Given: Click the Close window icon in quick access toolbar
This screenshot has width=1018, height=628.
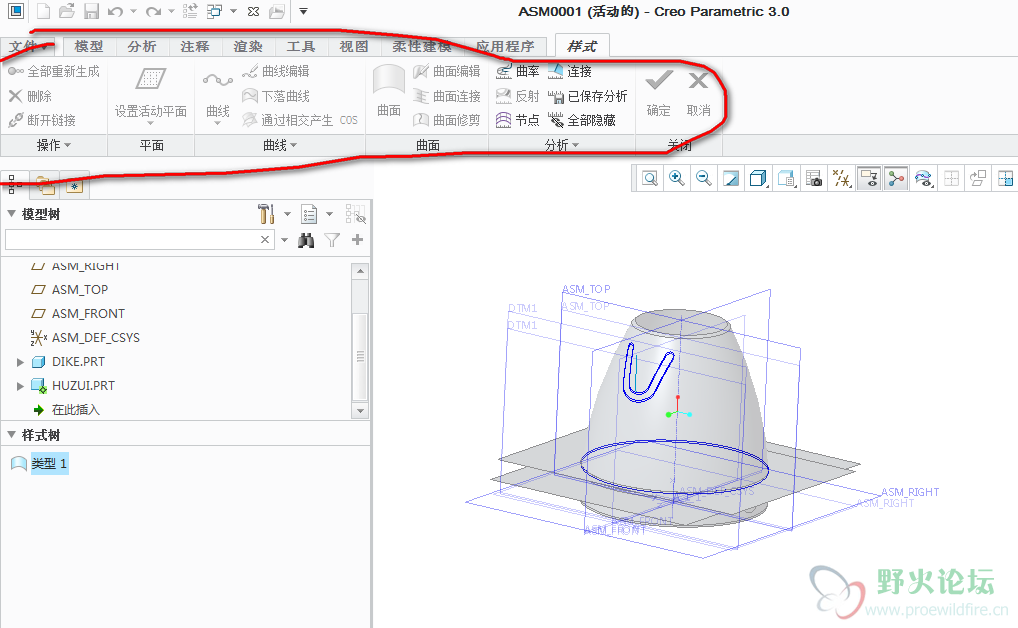Looking at the screenshot, I should (x=254, y=11).
